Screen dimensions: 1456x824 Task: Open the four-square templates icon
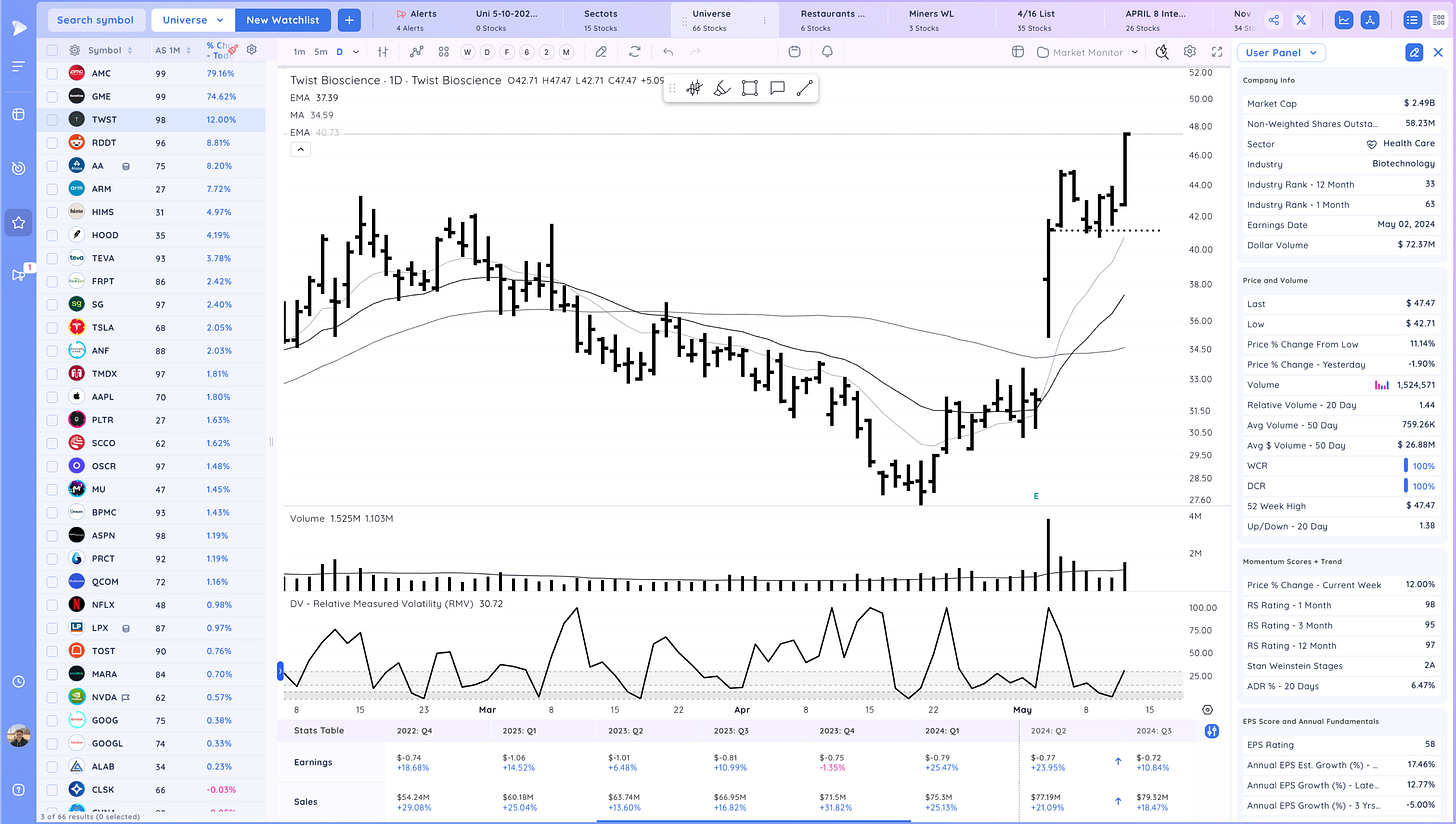[x=444, y=52]
